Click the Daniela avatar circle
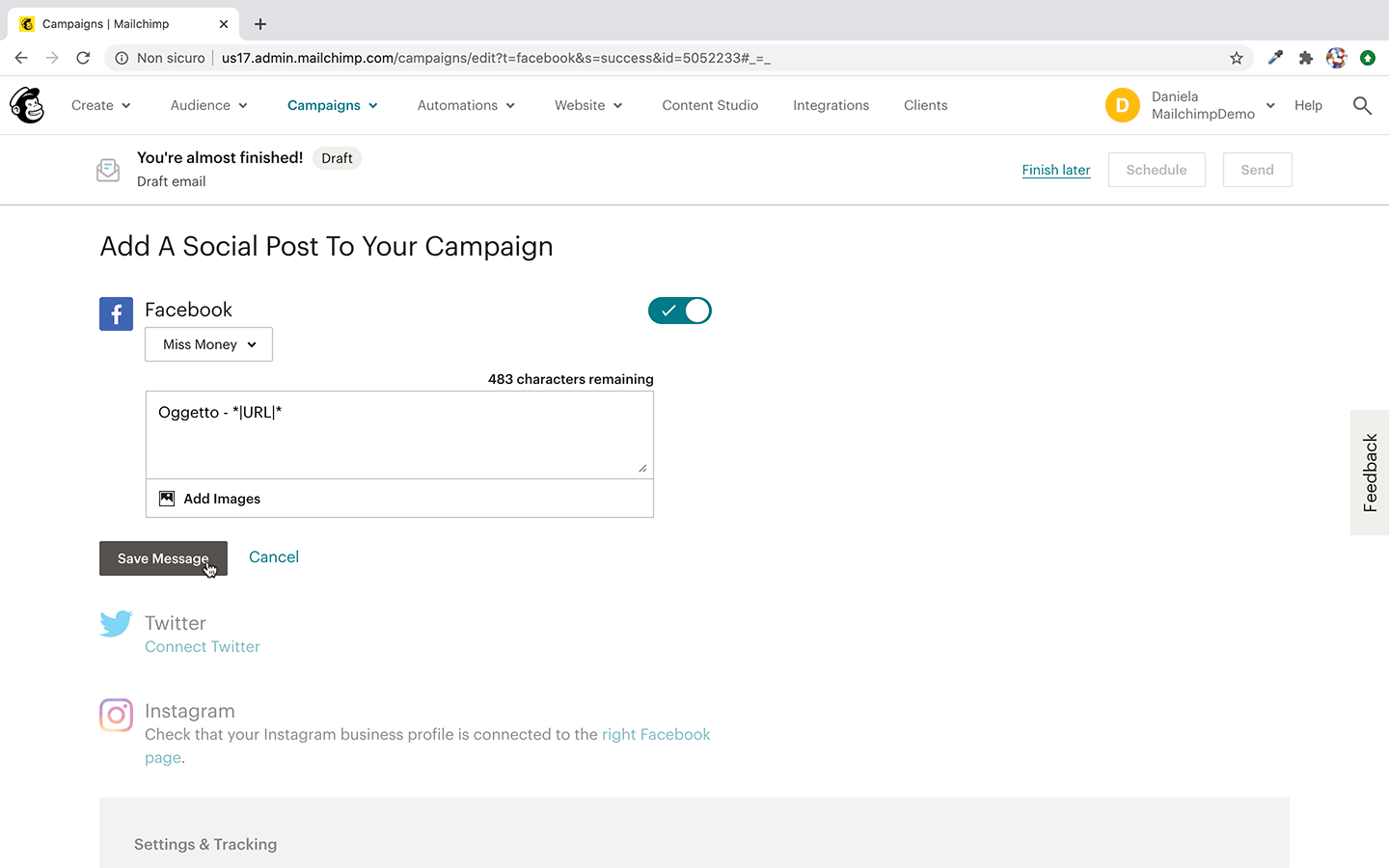 pos(1123,105)
